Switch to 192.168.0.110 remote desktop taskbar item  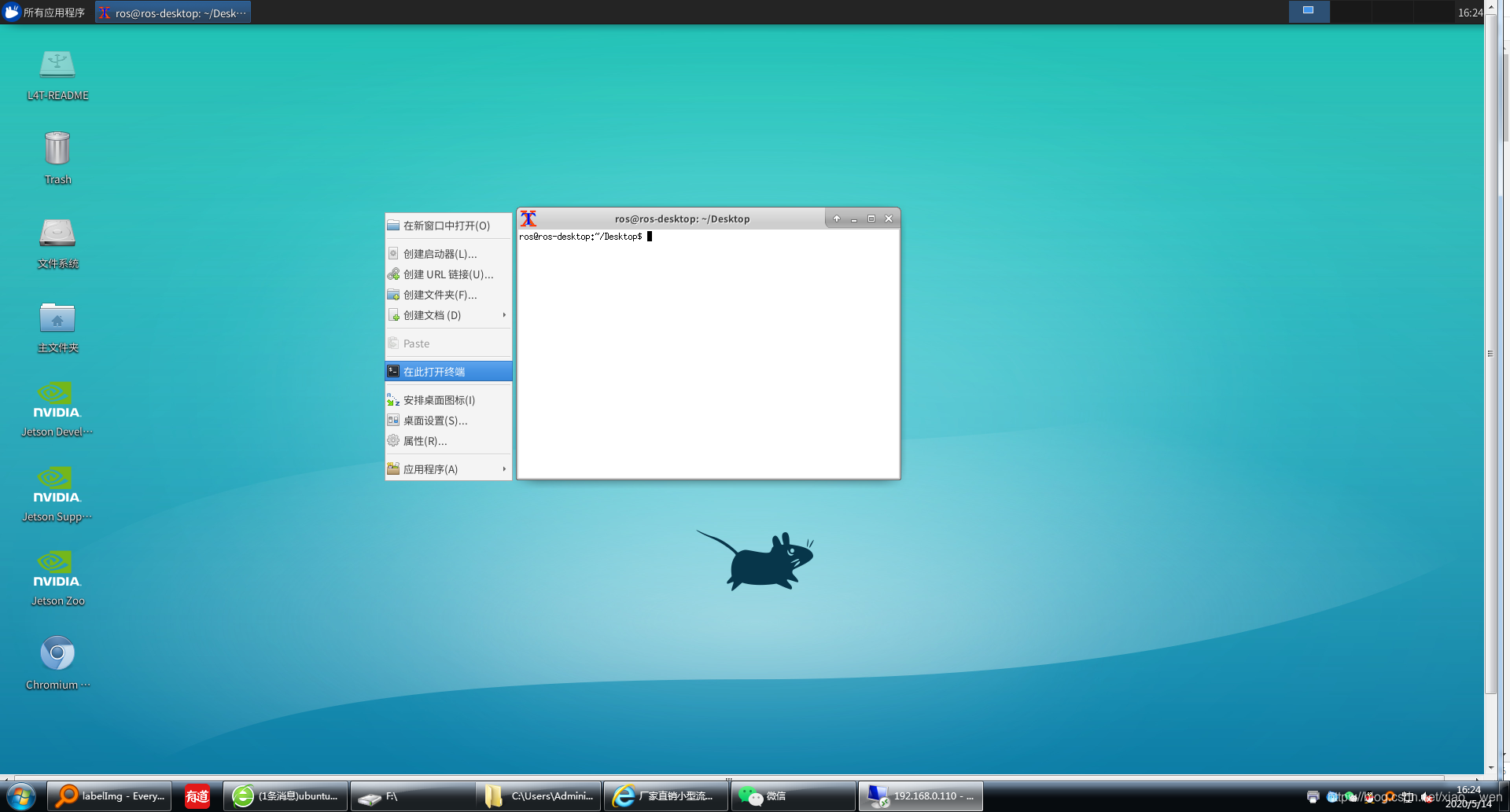(921, 796)
